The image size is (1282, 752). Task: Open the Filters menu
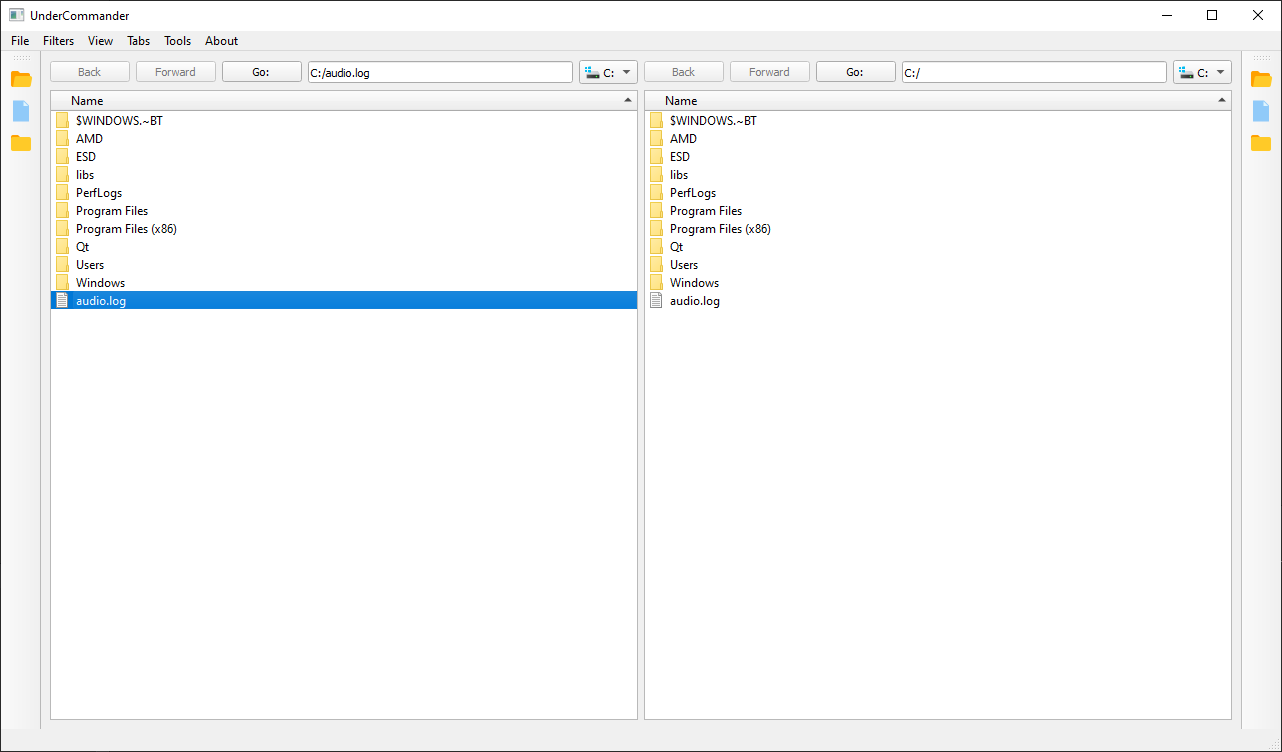tap(58, 41)
